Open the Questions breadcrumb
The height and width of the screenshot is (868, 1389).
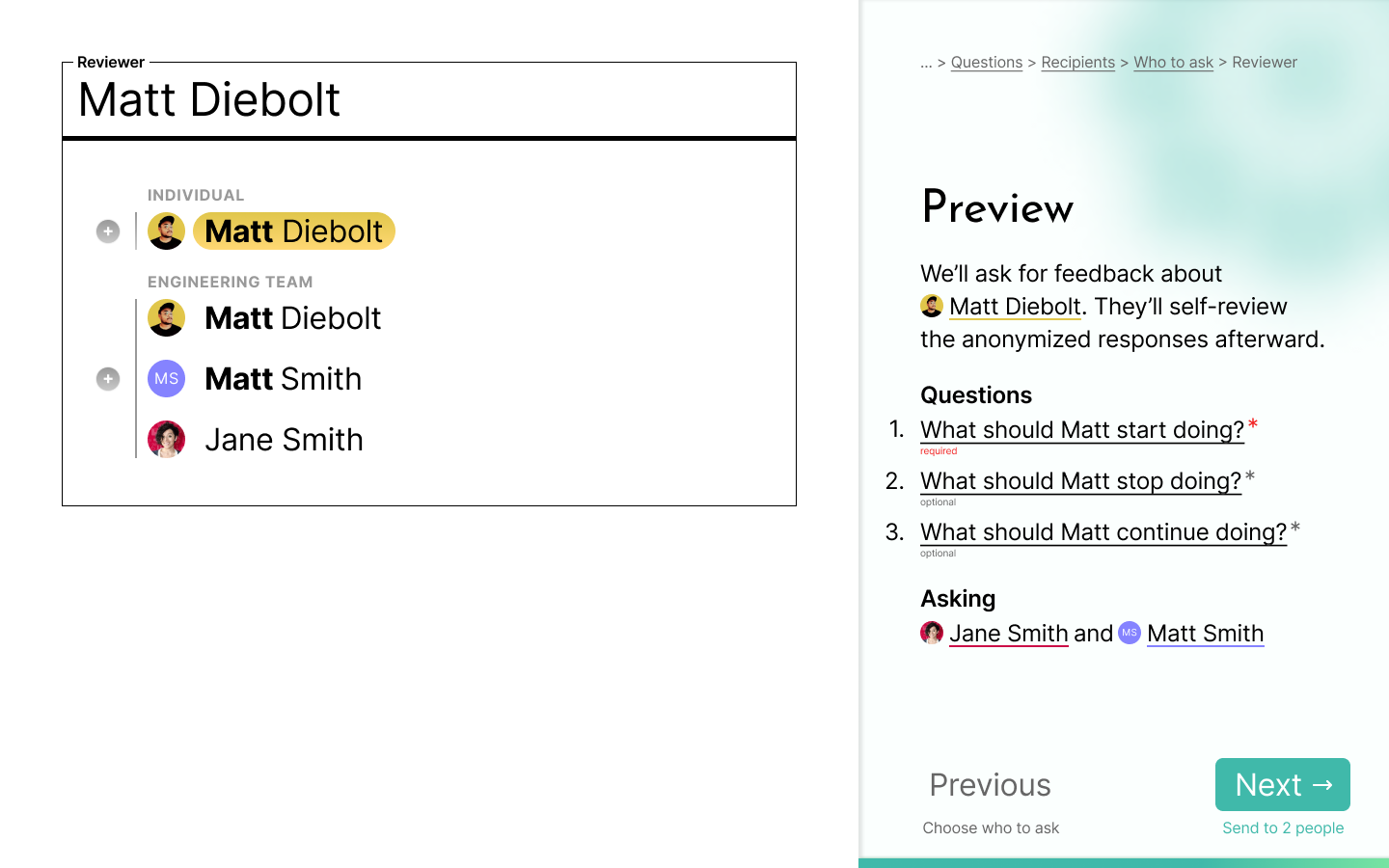point(987,62)
